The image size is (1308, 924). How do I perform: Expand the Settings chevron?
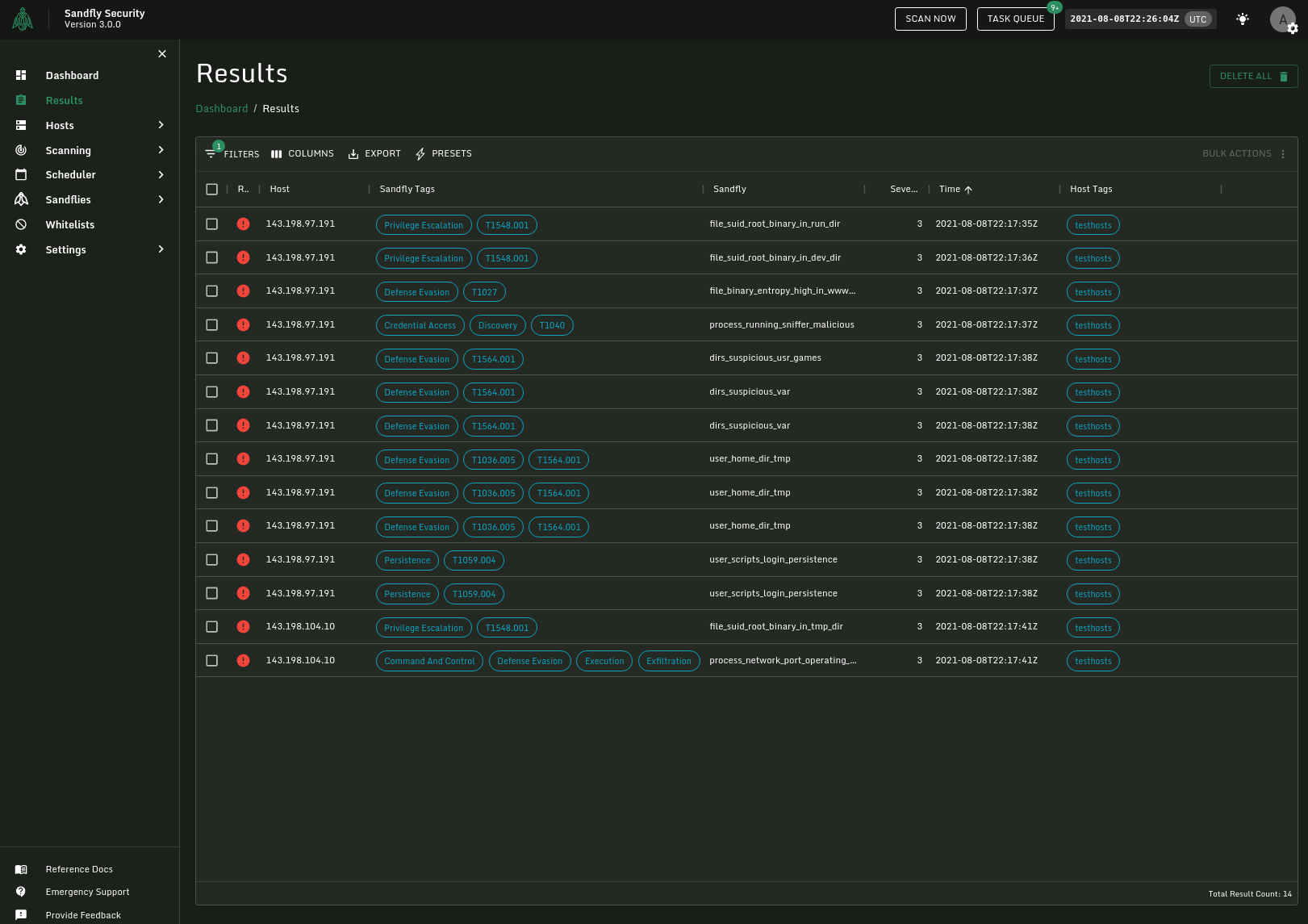coord(161,249)
